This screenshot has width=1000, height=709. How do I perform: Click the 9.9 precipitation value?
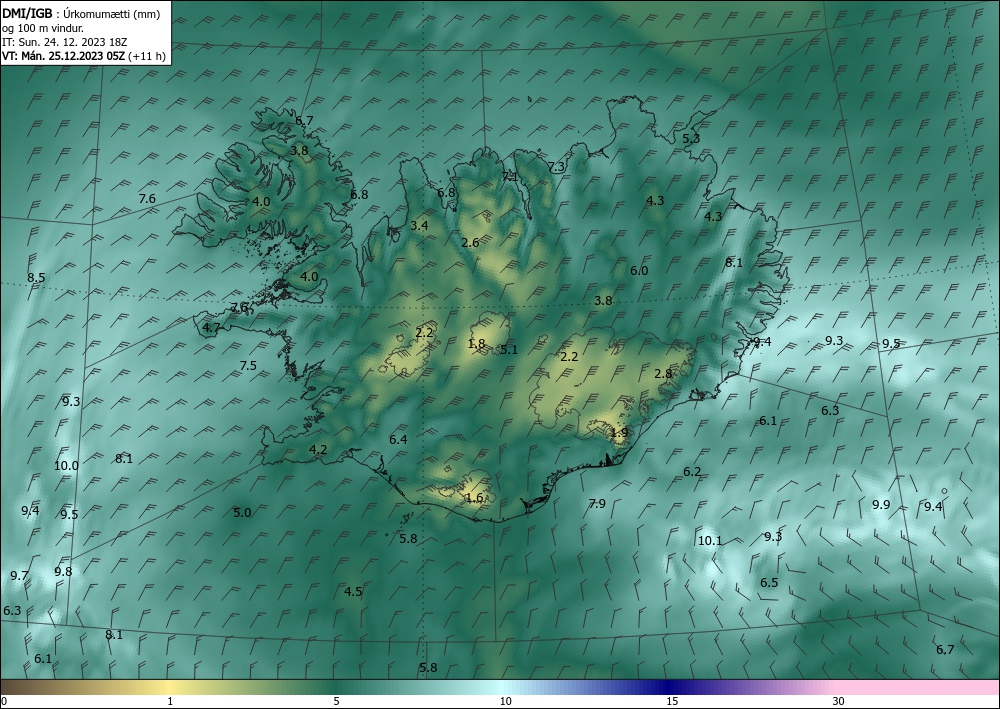(x=881, y=504)
